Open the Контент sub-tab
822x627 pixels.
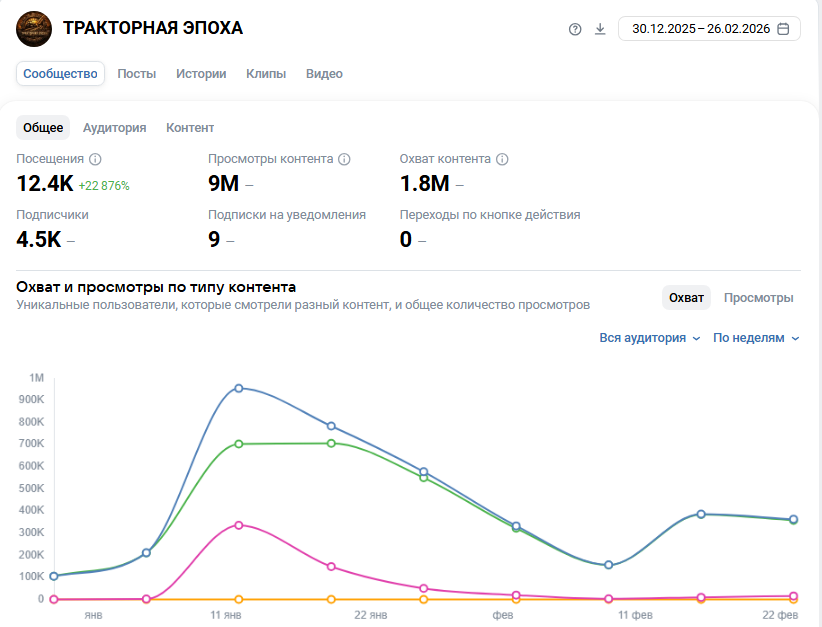click(190, 128)
